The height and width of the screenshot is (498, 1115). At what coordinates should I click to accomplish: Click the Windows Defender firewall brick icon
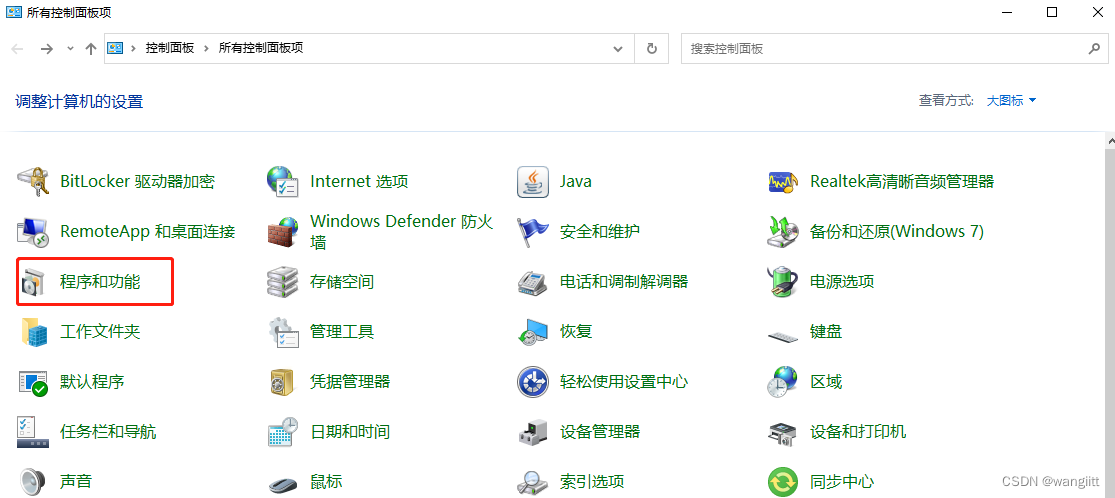coord(282,231)
